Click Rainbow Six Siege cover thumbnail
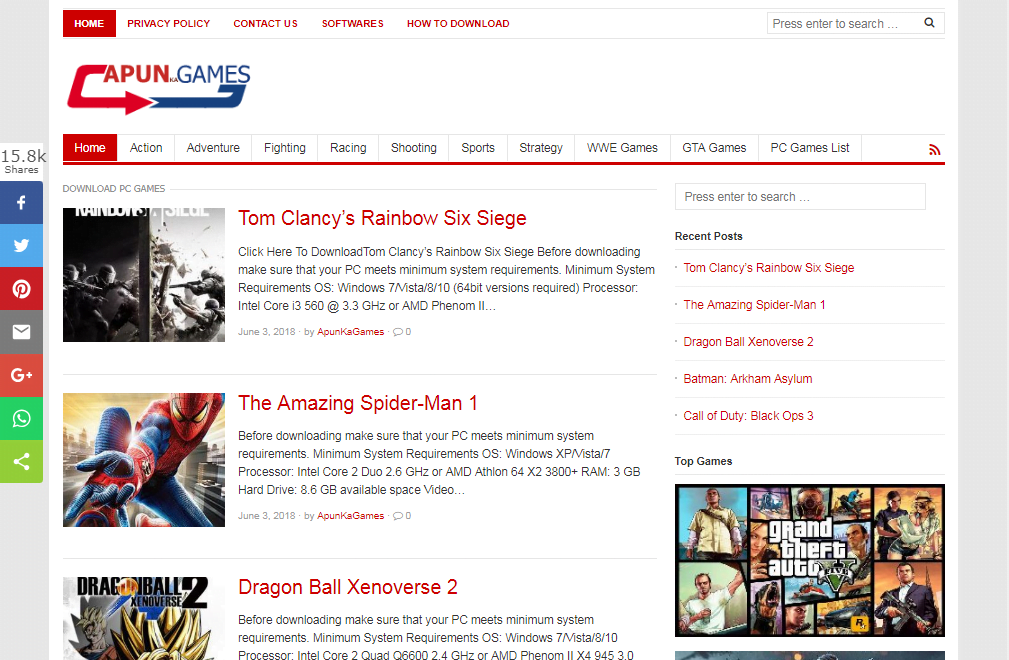This screenshot has width=1009, height=660. [x=144, y=275]
